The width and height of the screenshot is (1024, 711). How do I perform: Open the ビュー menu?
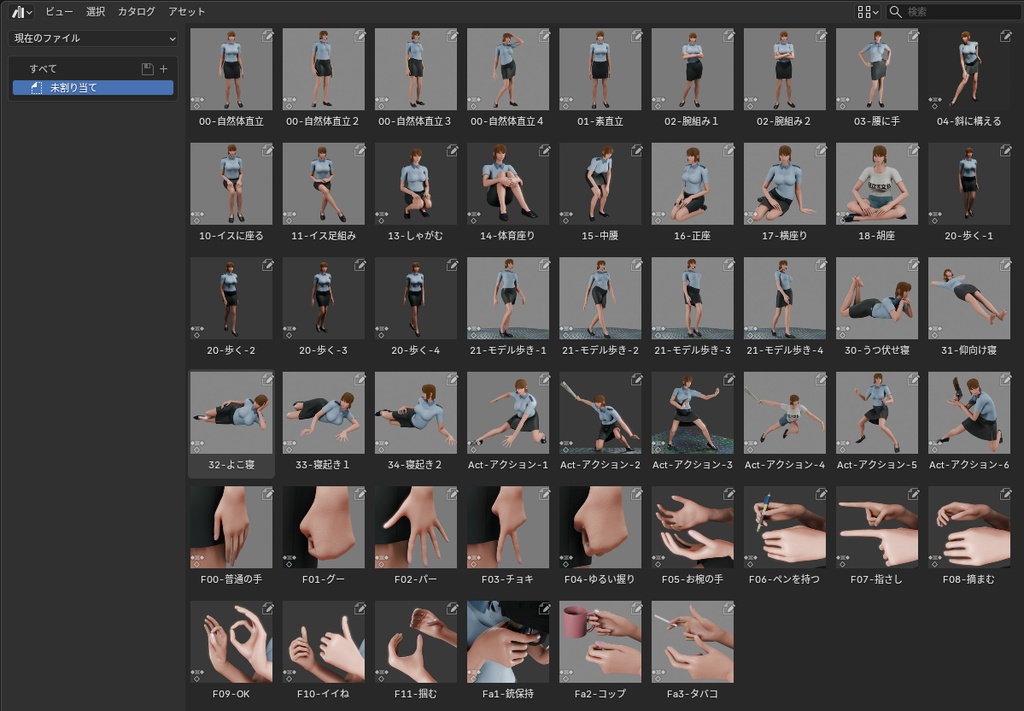(59, 12)
